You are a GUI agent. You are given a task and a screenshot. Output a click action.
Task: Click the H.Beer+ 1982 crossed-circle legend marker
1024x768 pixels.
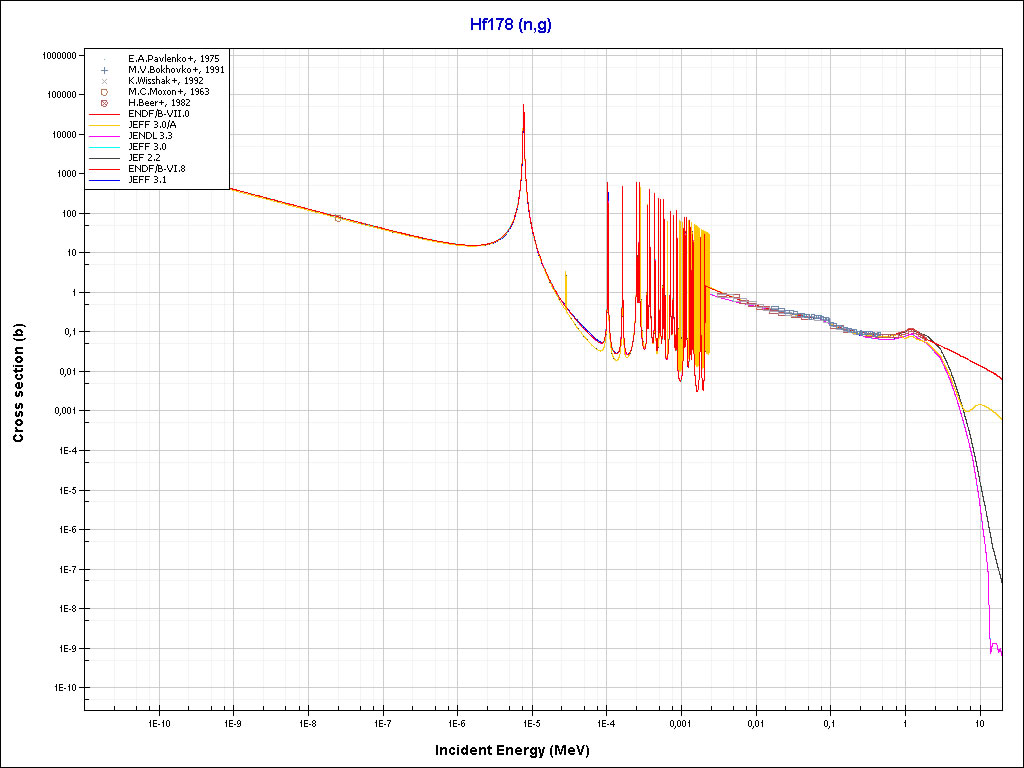point(104,103)
